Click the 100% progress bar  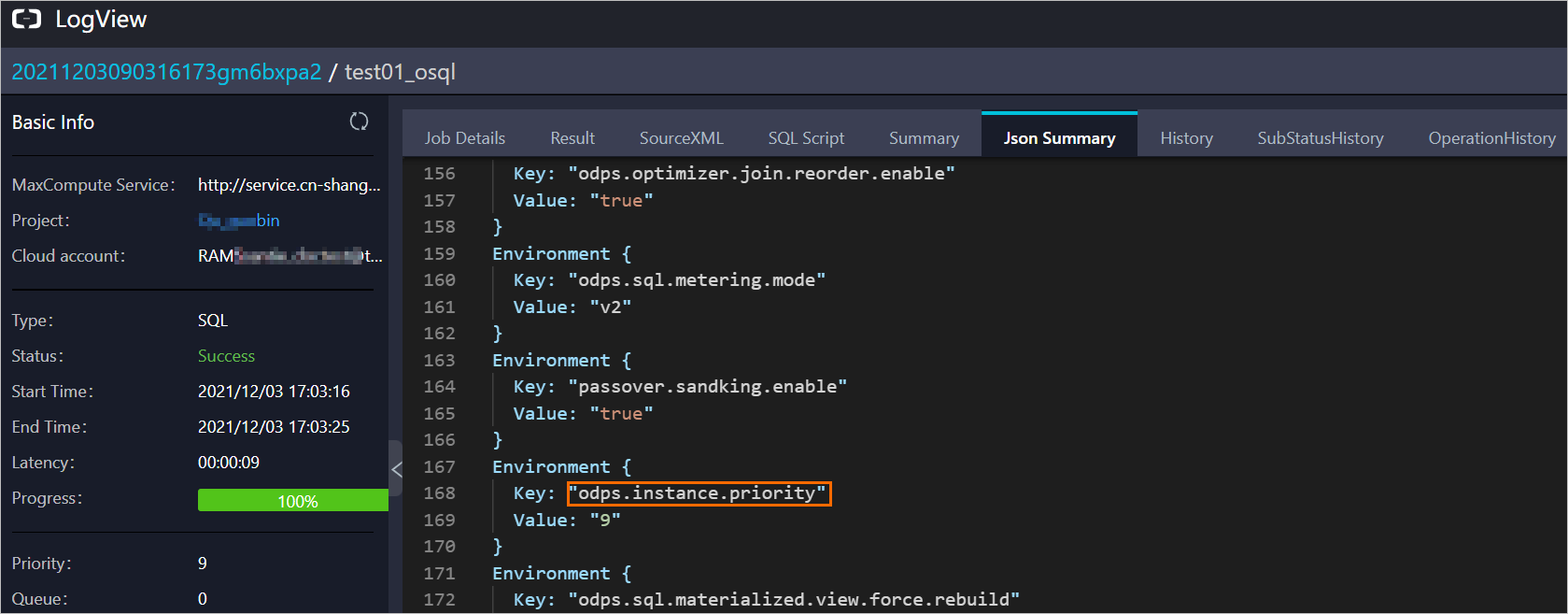click(x=292, y=500)
